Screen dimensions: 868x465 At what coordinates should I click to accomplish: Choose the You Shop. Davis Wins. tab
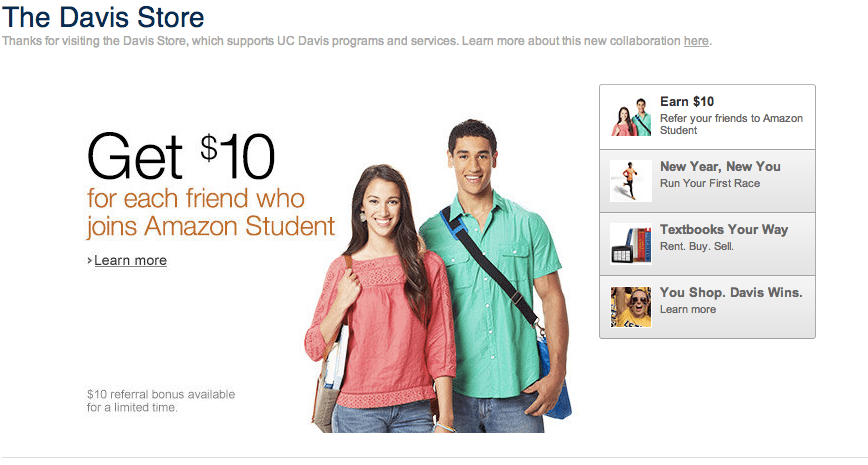707,307
